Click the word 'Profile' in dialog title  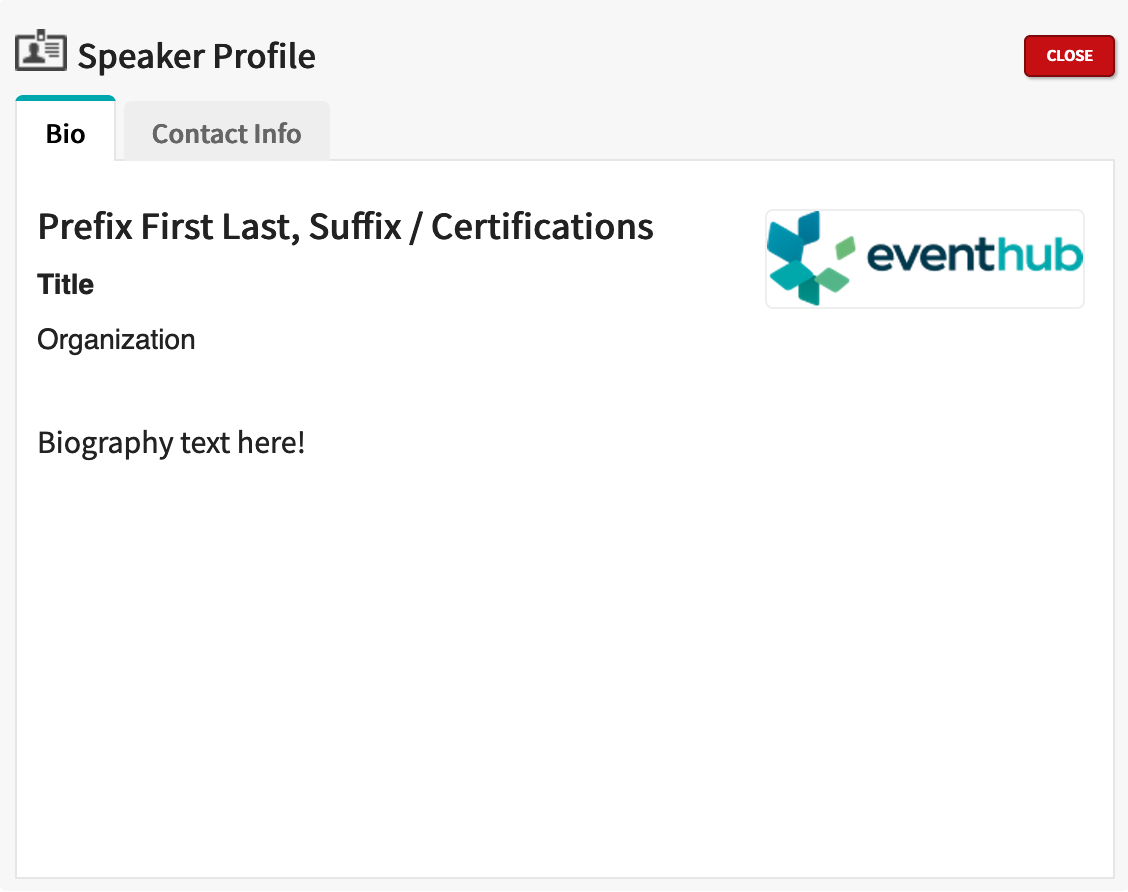(x=264, y=56)
